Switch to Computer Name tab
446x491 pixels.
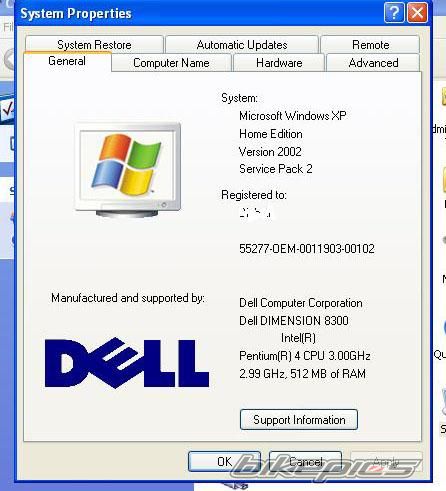tap(171, 63)
